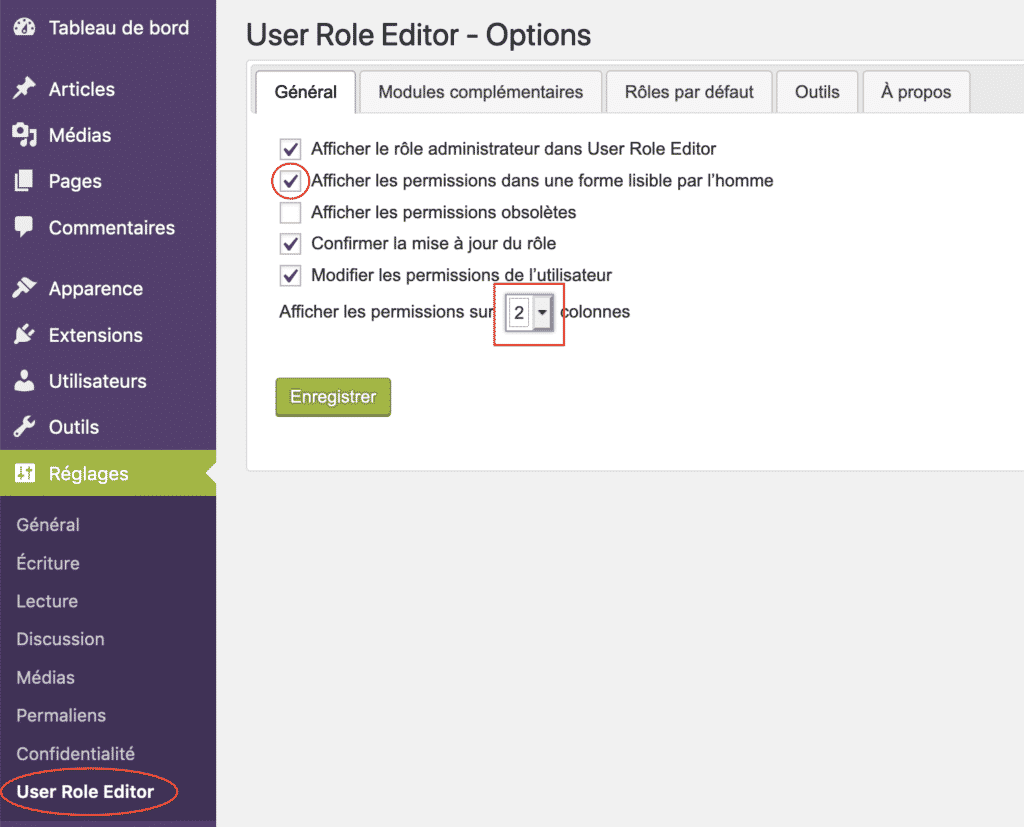Viewport: 1024px width, 827px height.
Task: Disable Confirmer la mise à jour du rôle
Action: [290, 244]
